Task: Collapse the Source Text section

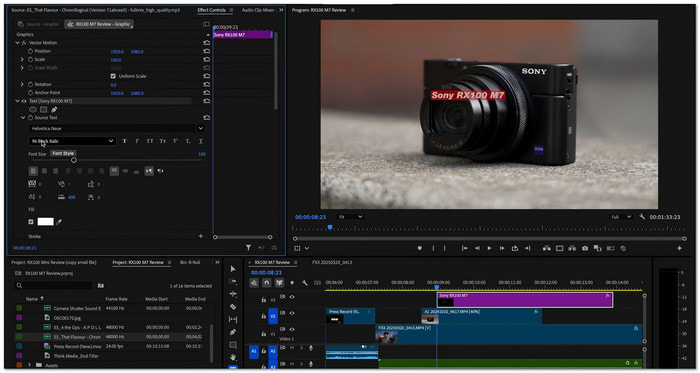Action: tap(22, 118)
